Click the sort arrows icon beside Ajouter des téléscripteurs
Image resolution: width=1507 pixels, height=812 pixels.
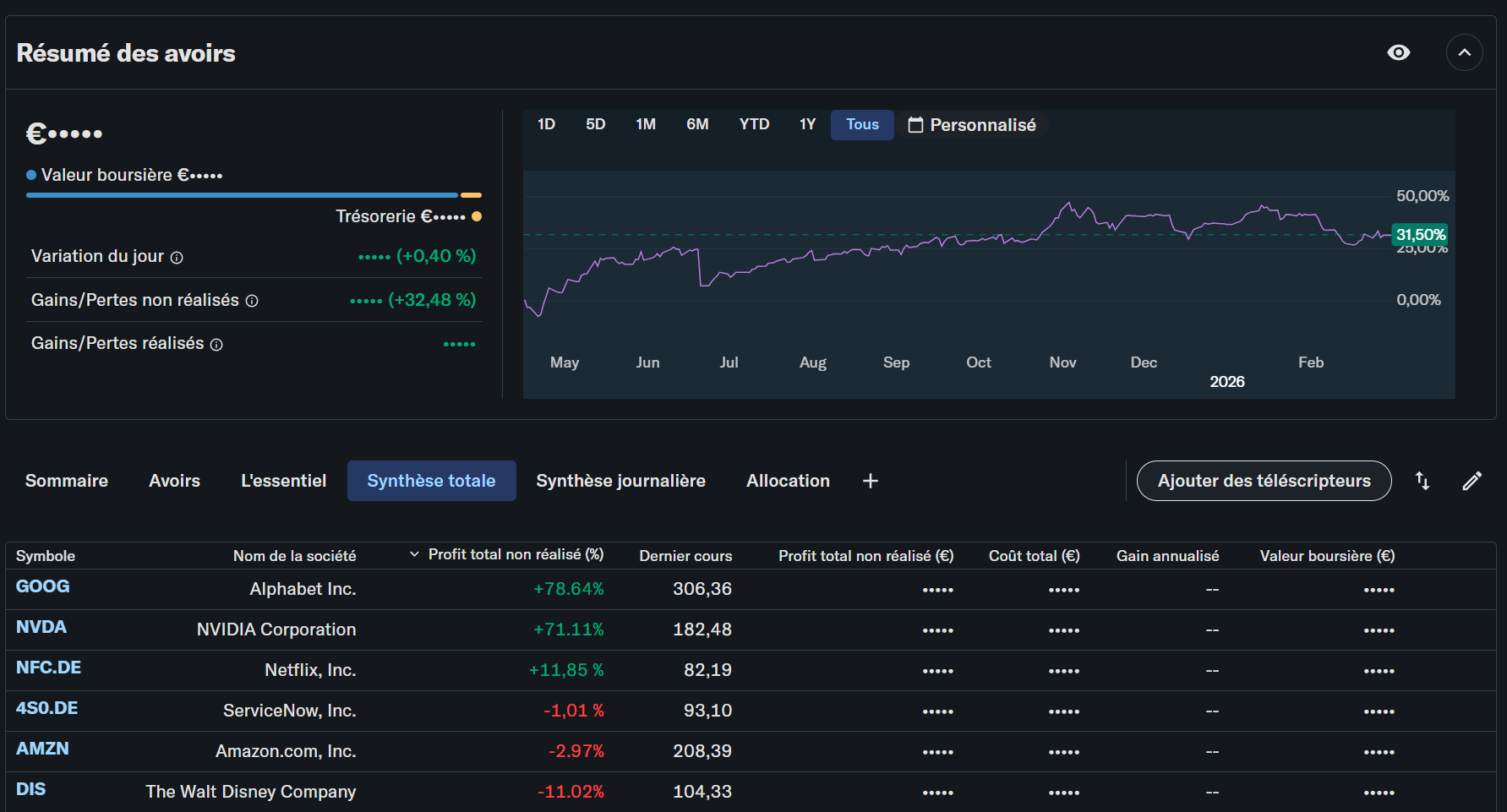(x=1422, y=481)
